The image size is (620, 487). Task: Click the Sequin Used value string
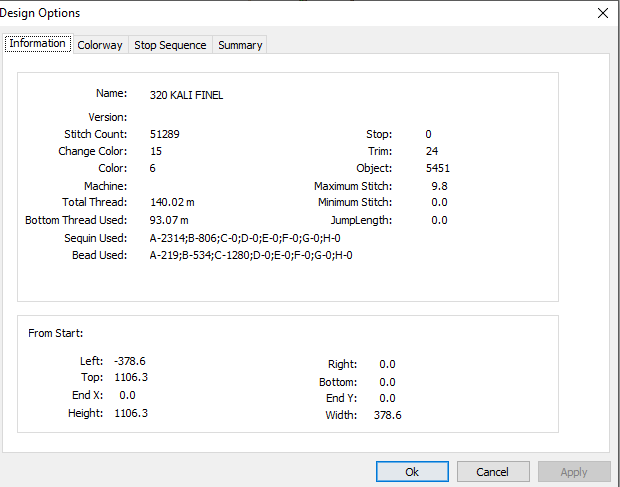(x=245, y=238)
